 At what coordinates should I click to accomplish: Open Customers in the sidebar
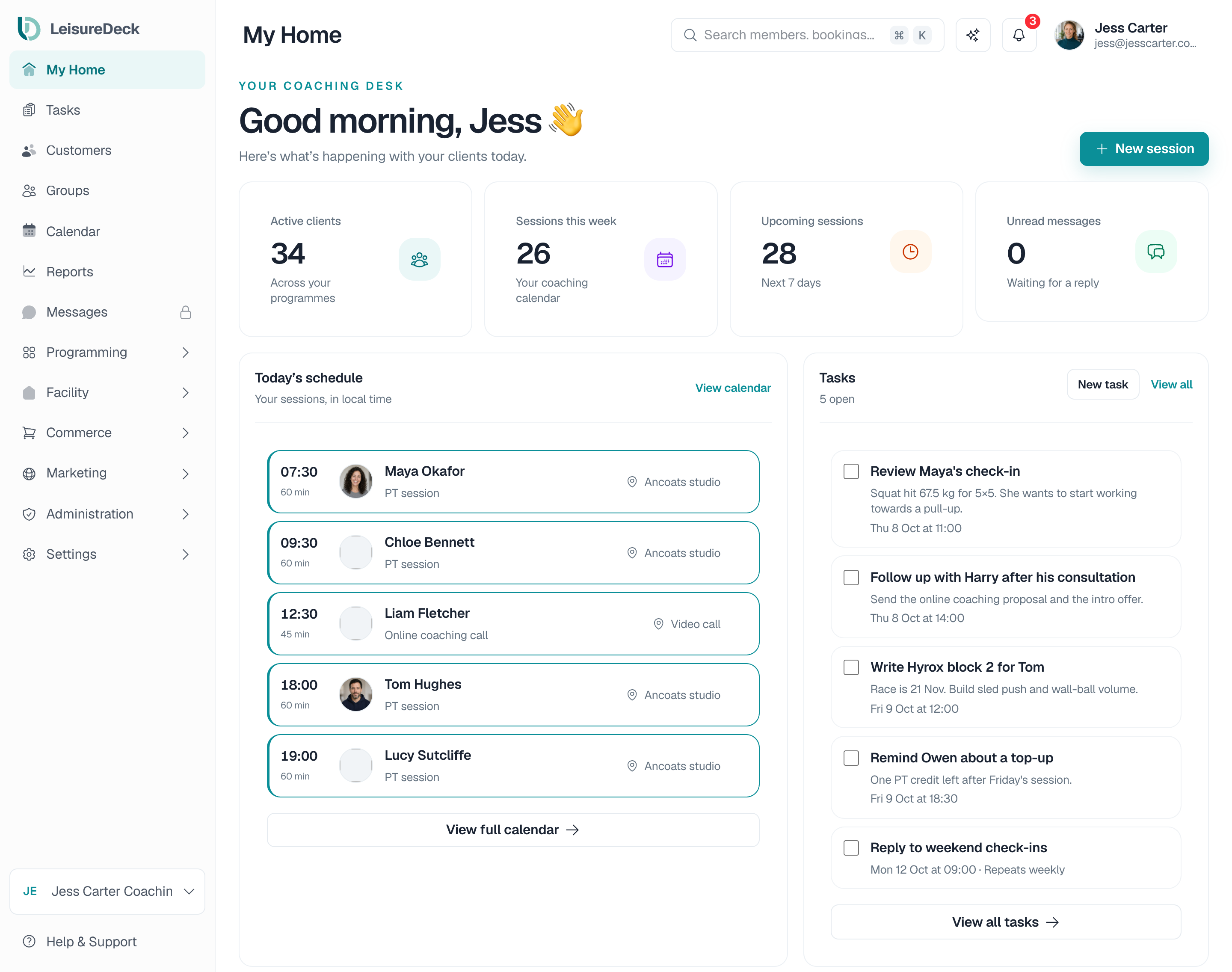(x=107, y=150)
